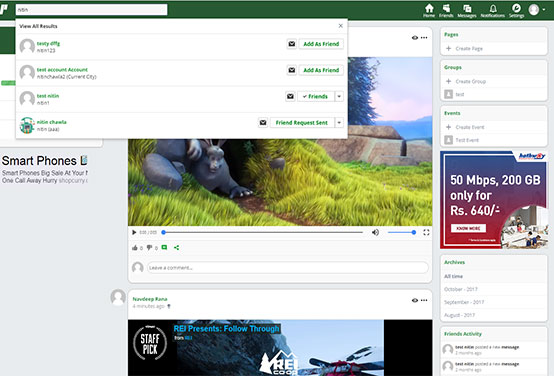Image resolution: width=554 pixels, height=376 pixels.
Task: Expand Friend Request Sent dropdown arrow
Action: (x=339, y=122)
